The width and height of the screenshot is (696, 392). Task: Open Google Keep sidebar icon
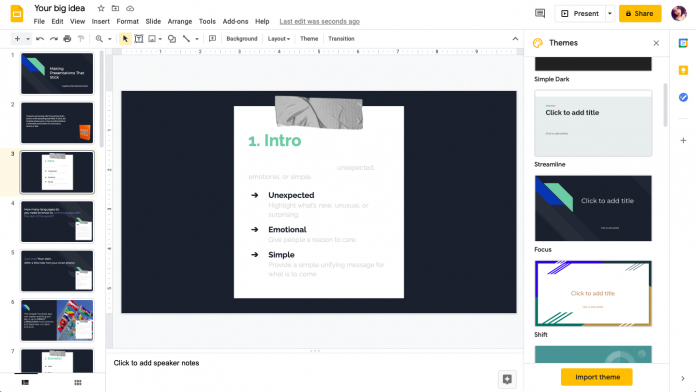coord(683,70)
